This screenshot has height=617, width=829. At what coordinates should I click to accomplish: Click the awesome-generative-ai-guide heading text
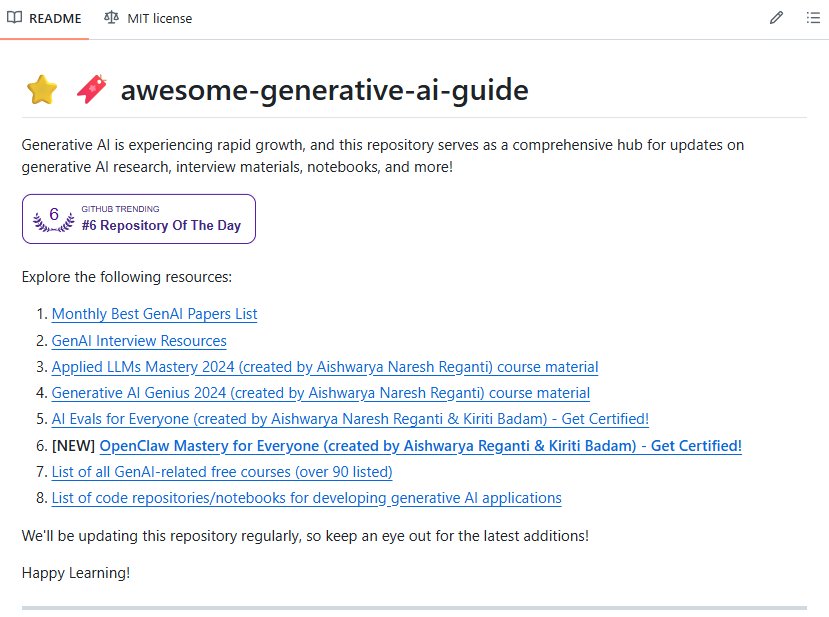click(x=325, y=90)
